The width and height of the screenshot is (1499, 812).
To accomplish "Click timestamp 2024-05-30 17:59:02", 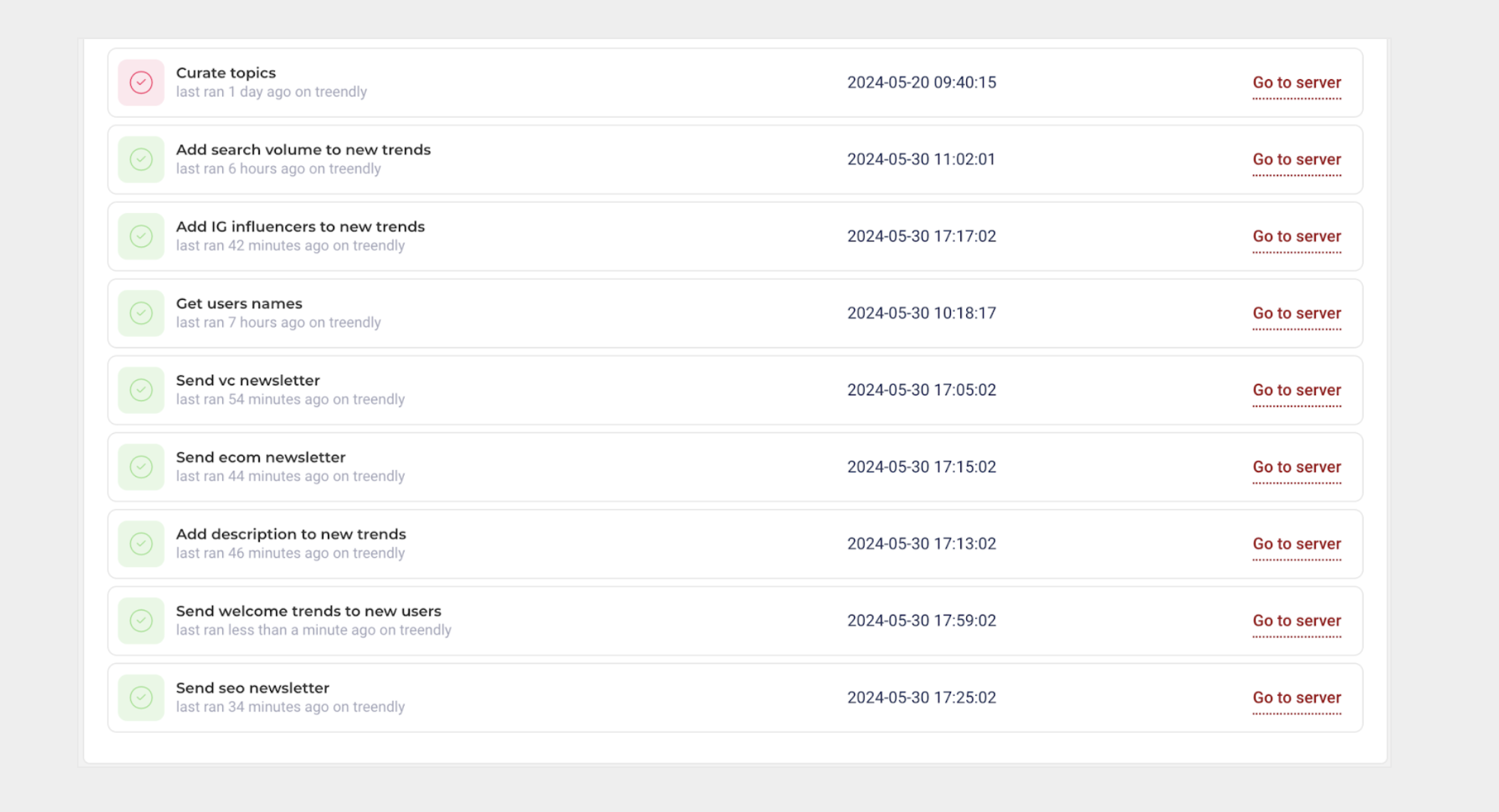I will tap(921, 621).
